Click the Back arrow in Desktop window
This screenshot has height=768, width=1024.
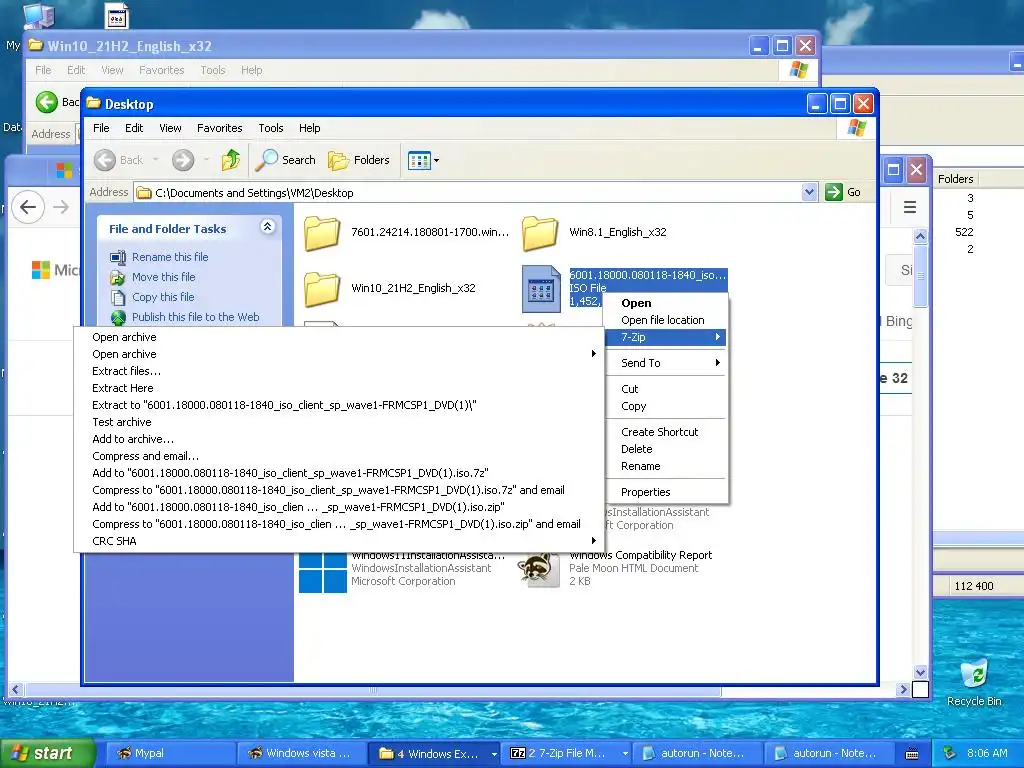(104, 160)
